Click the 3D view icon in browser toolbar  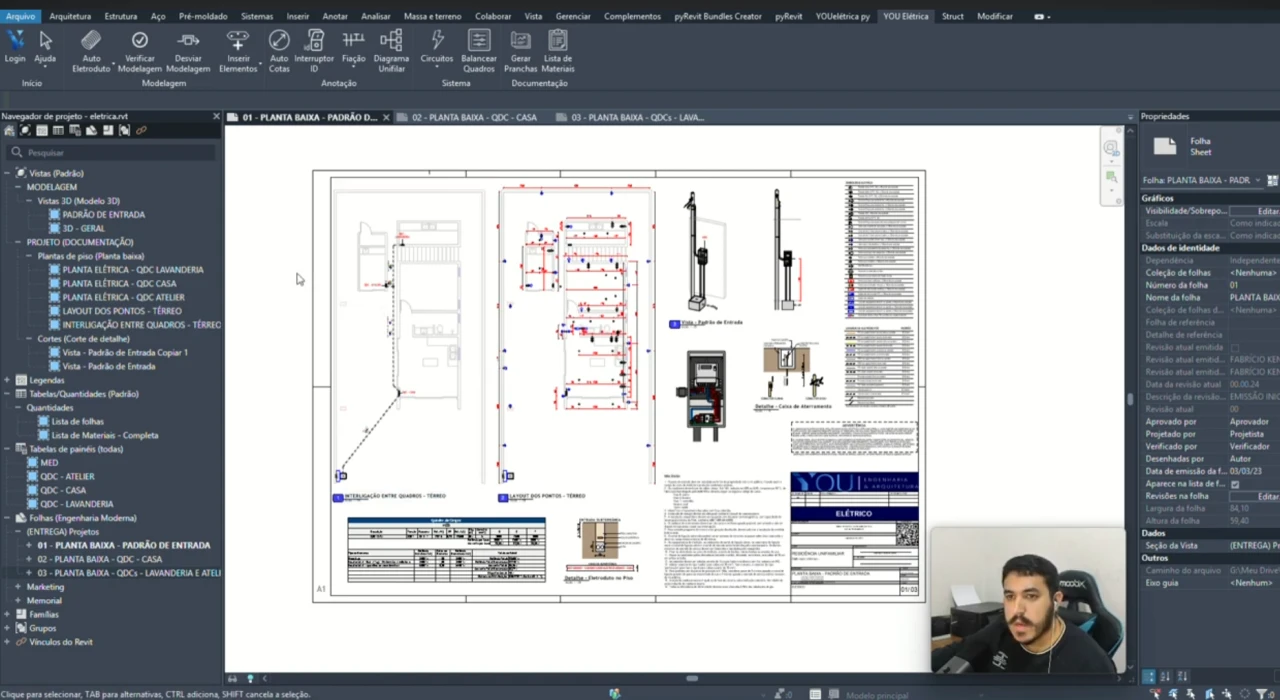click(25, 131)
